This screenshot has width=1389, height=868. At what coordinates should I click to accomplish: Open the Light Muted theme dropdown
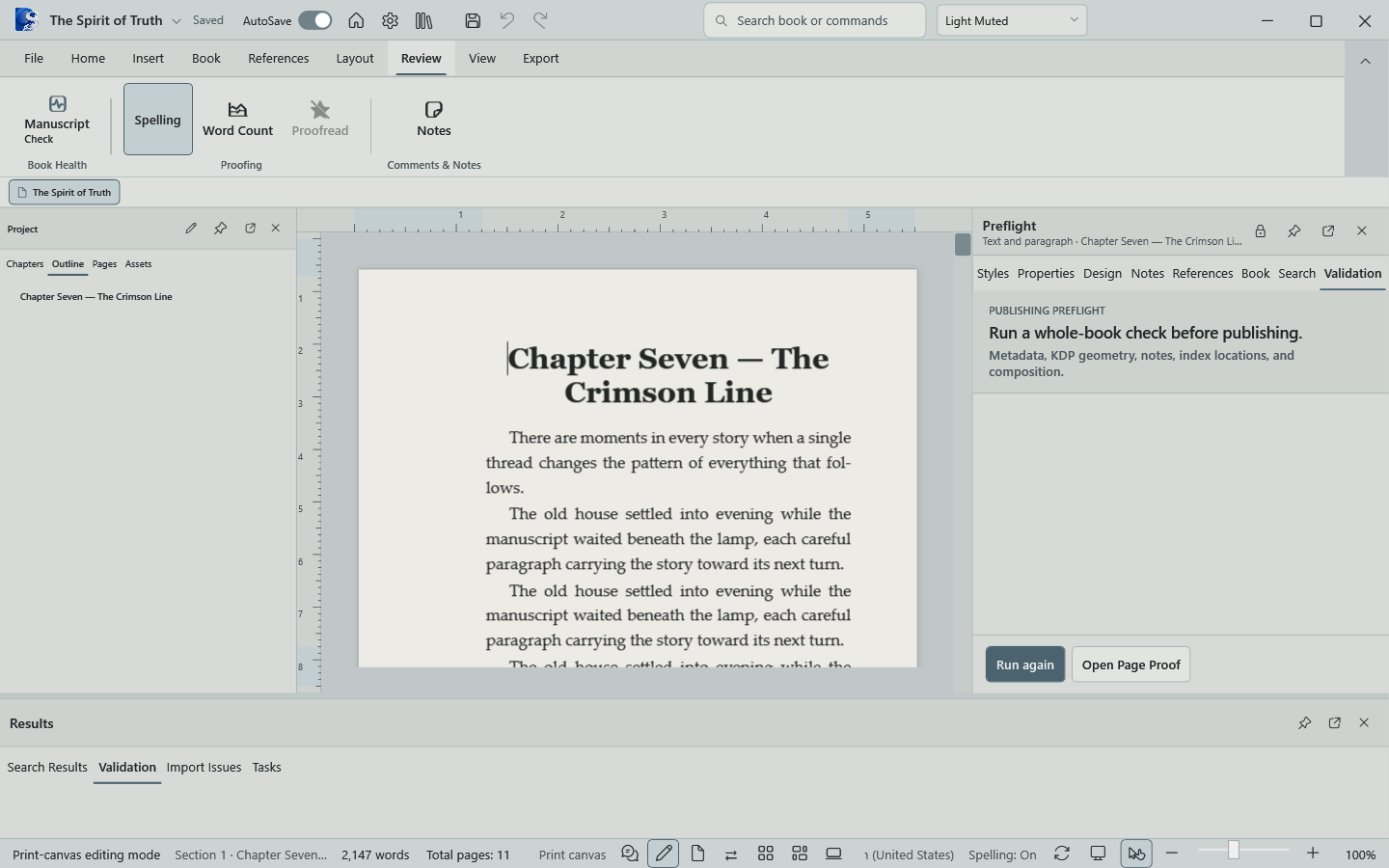pyautogui.click(x=1012, y=20)
